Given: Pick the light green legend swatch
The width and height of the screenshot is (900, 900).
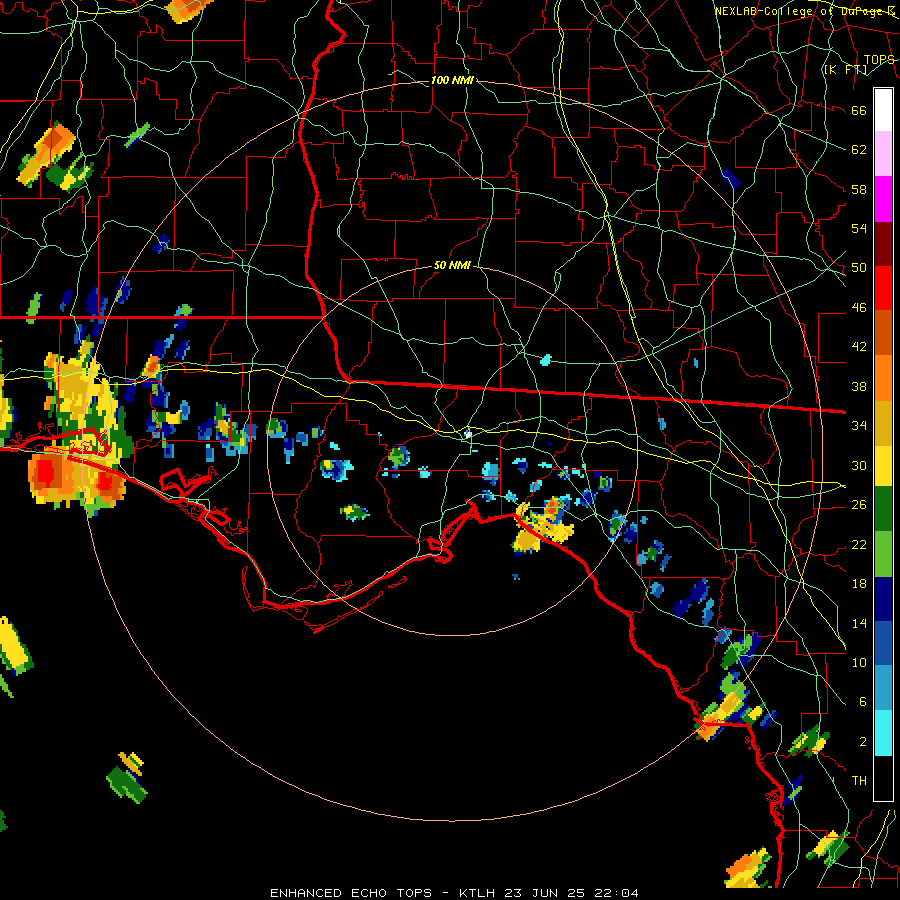Looking at the screenshot, I should [883, 554].
